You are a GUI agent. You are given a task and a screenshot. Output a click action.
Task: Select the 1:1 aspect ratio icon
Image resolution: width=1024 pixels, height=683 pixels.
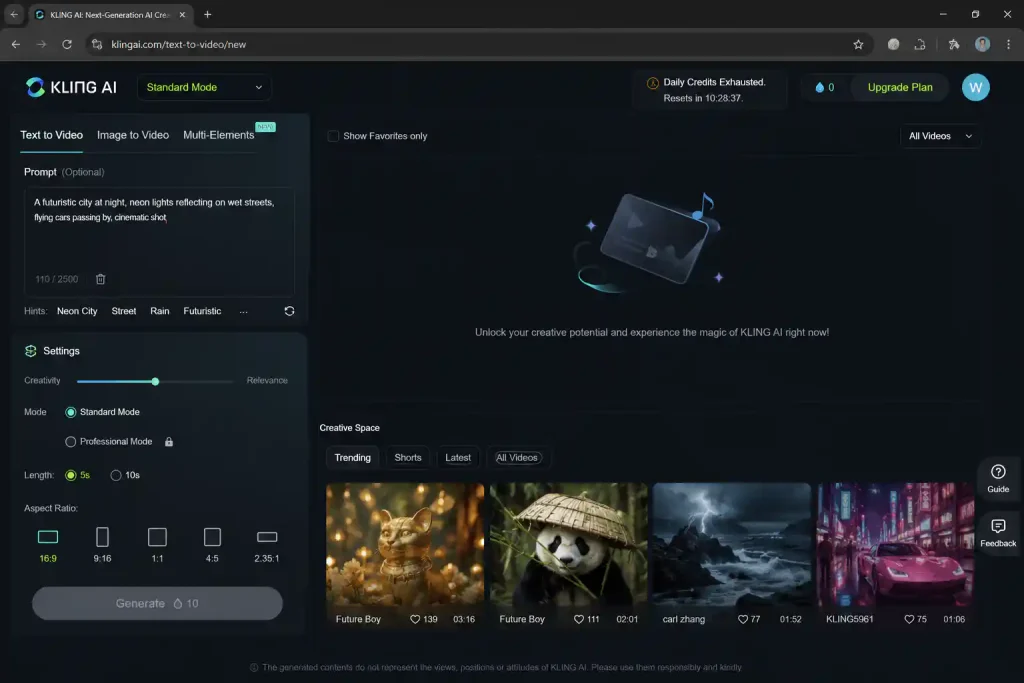point(157,537)
